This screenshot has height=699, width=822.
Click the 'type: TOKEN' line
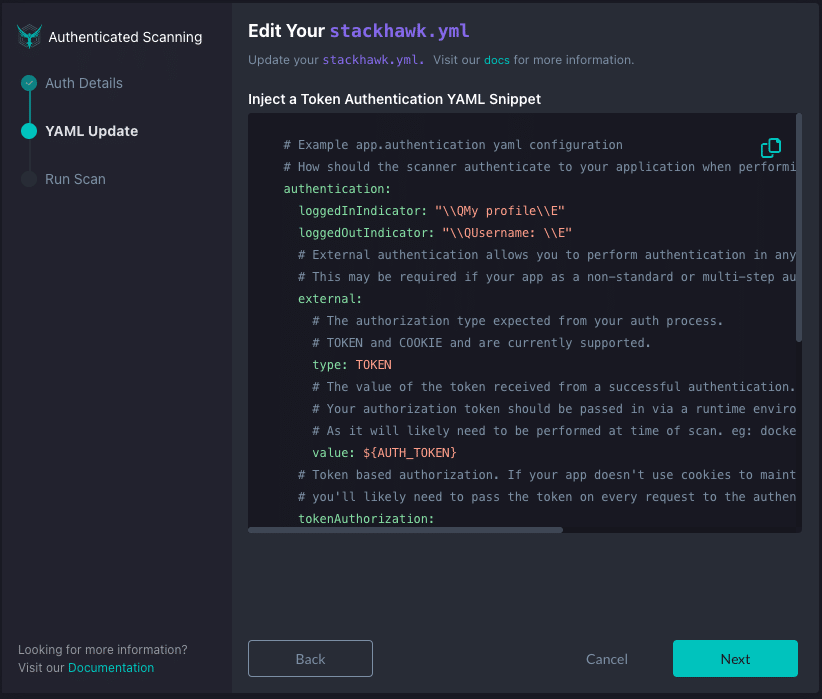[x=352, y=365]
